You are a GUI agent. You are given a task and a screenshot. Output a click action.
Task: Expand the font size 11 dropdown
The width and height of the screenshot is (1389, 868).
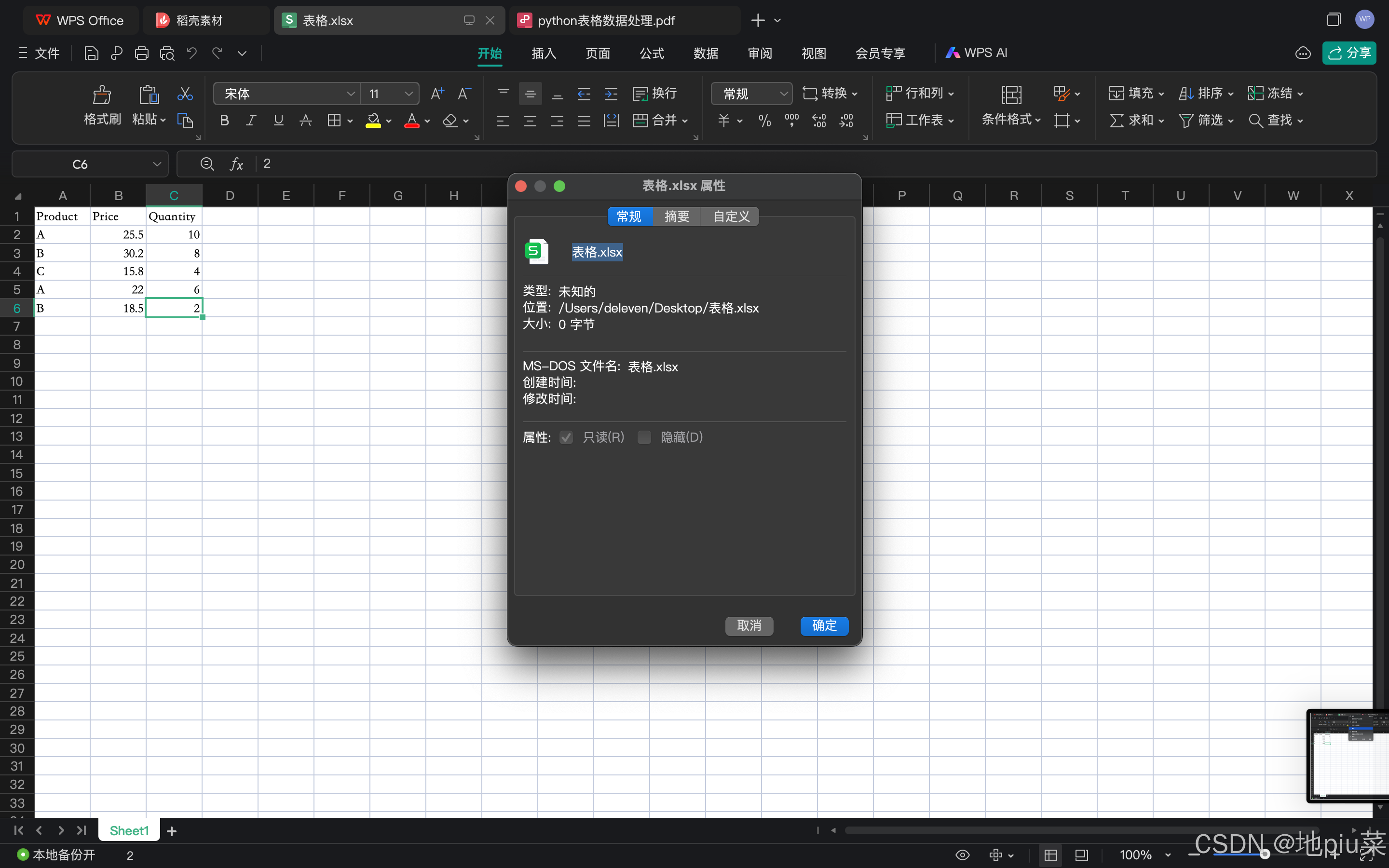tap(408, 94)
